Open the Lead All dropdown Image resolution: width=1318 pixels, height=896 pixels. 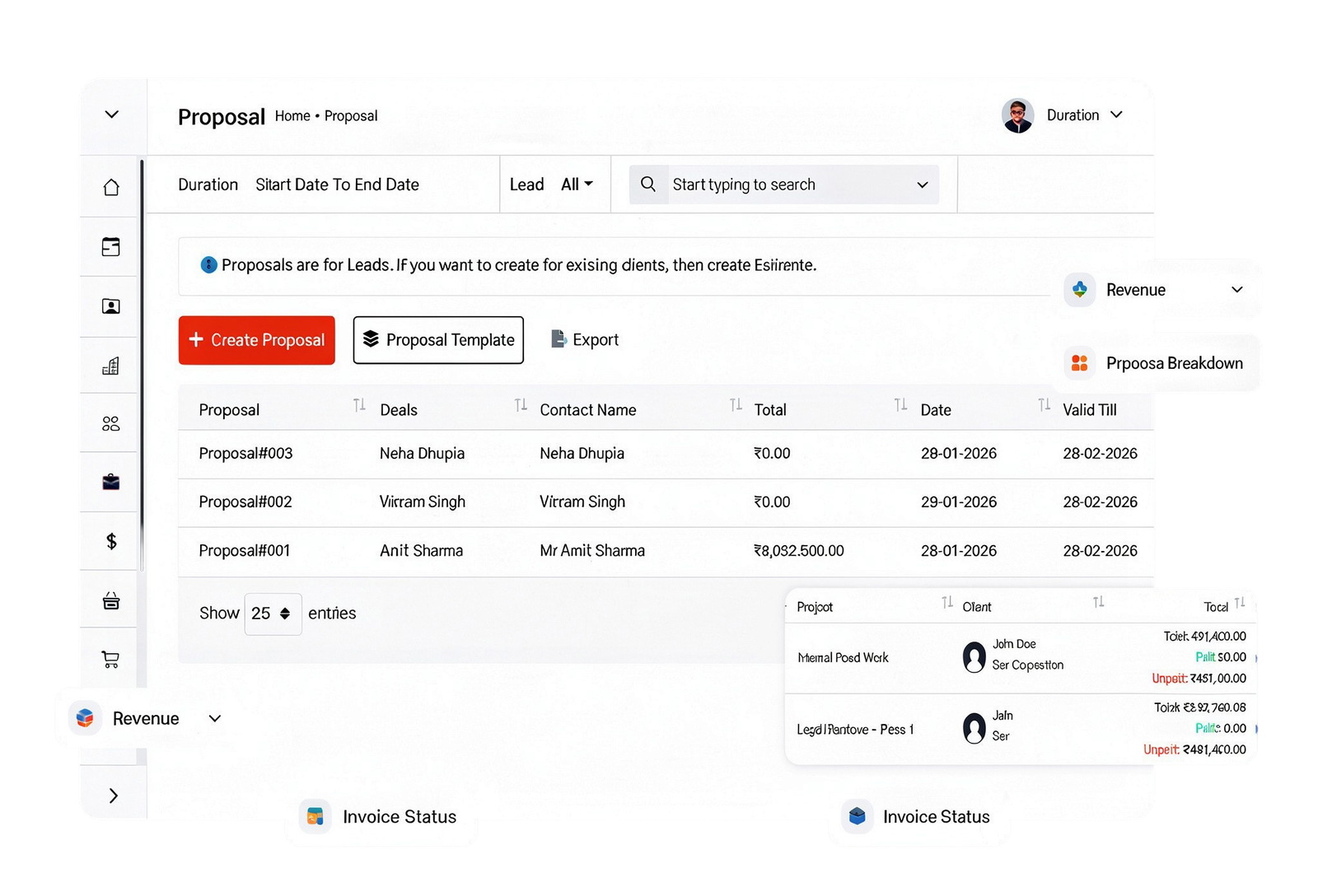click(x=577, y=184)
